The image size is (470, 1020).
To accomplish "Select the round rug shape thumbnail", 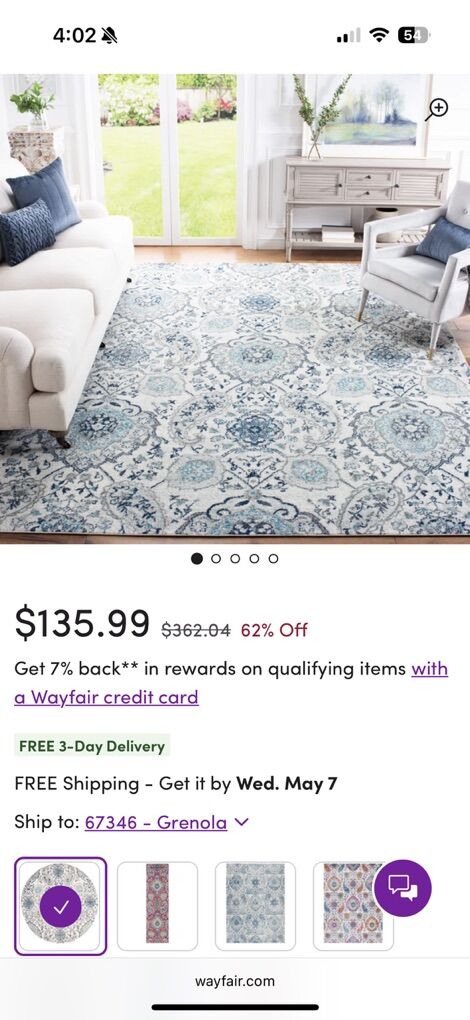I will coord(60,906).
